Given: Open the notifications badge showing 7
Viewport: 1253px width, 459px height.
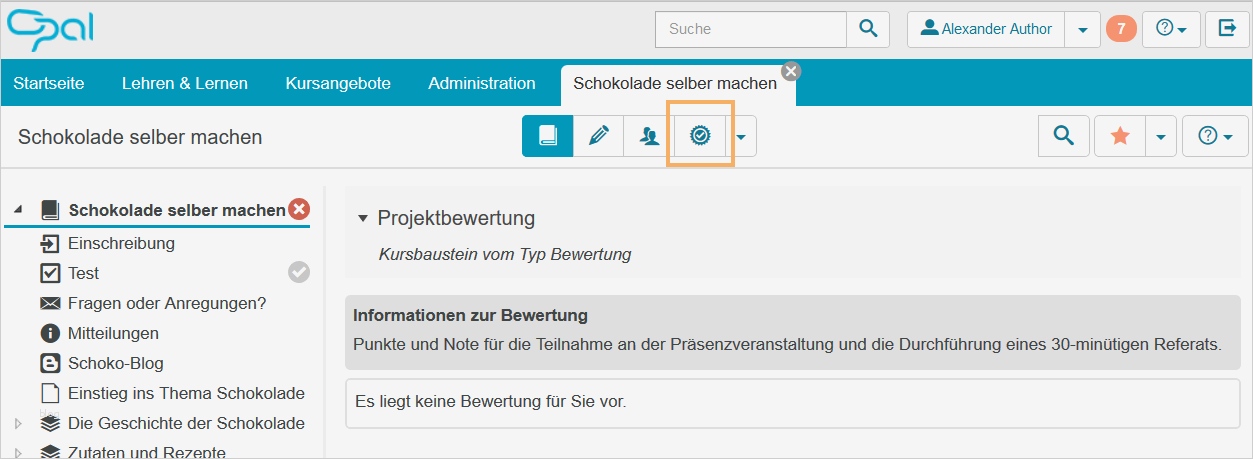Looking at the screenshot, I should click(1121, 29).
